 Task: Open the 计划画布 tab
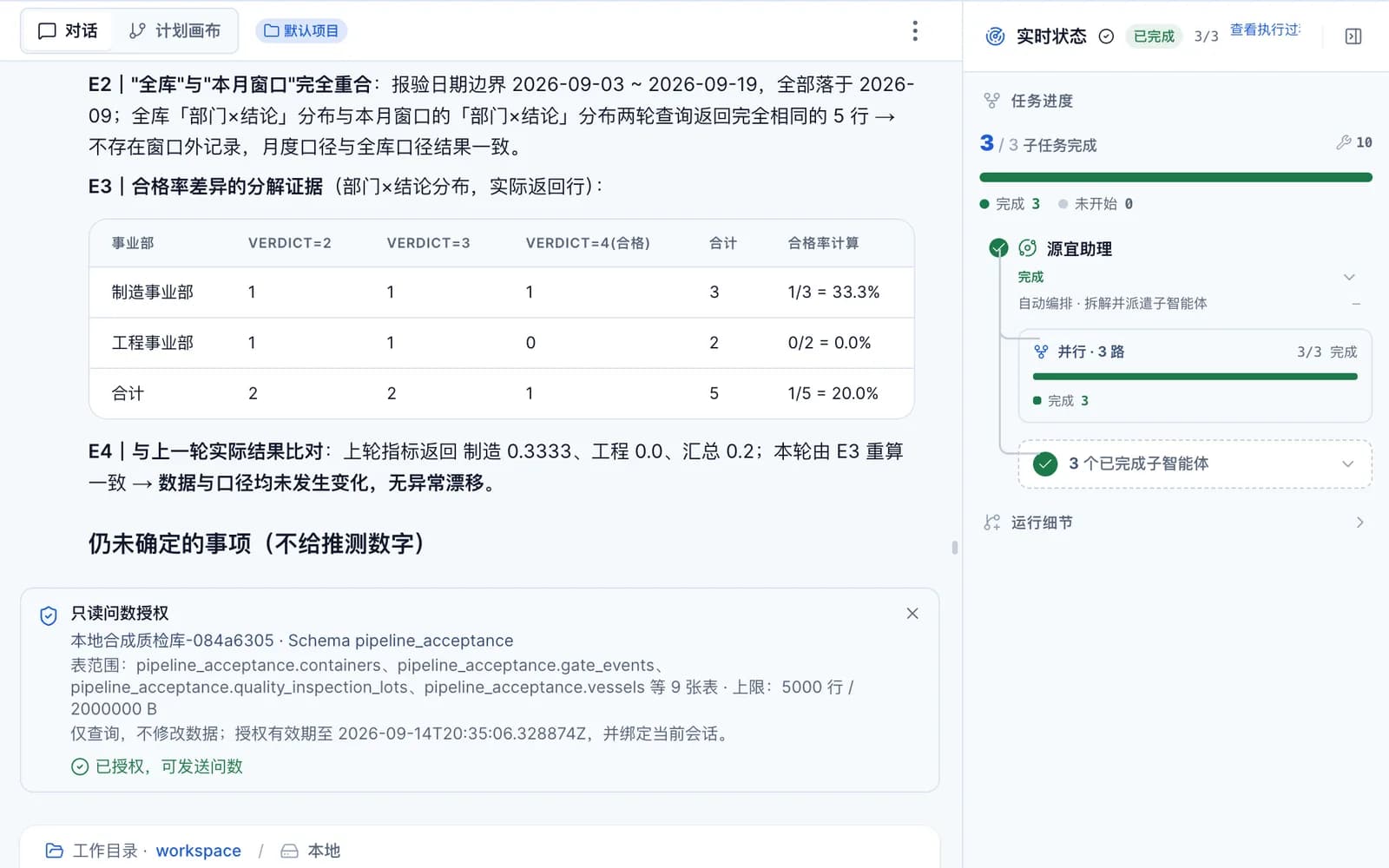pos(174,30)
